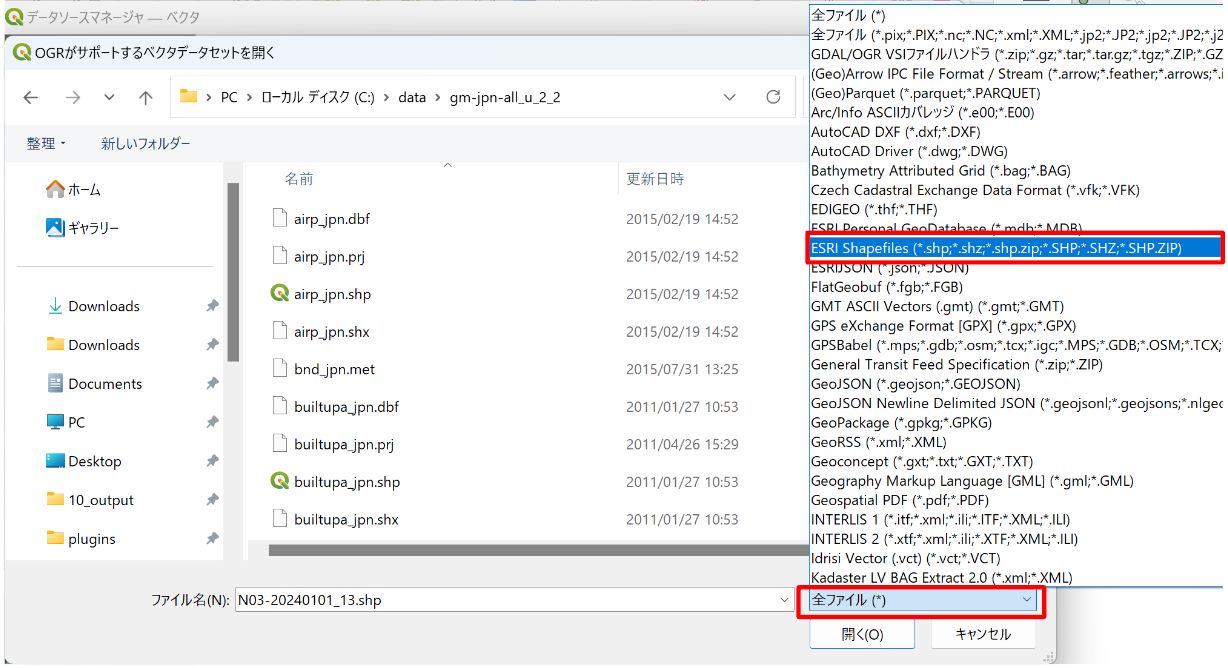Select ホーム in the navigation pane

(74, 189)
